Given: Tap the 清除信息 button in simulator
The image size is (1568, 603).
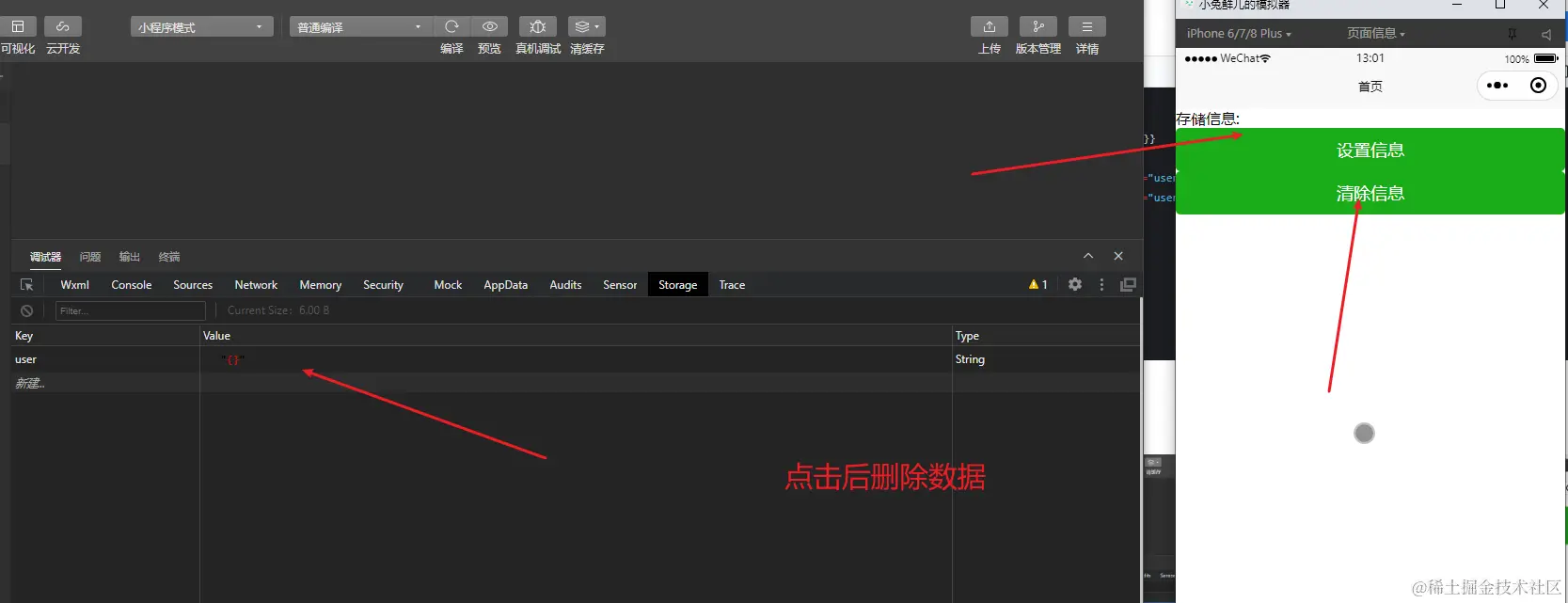Looking at the screenshot, I should pos(1370,194).
